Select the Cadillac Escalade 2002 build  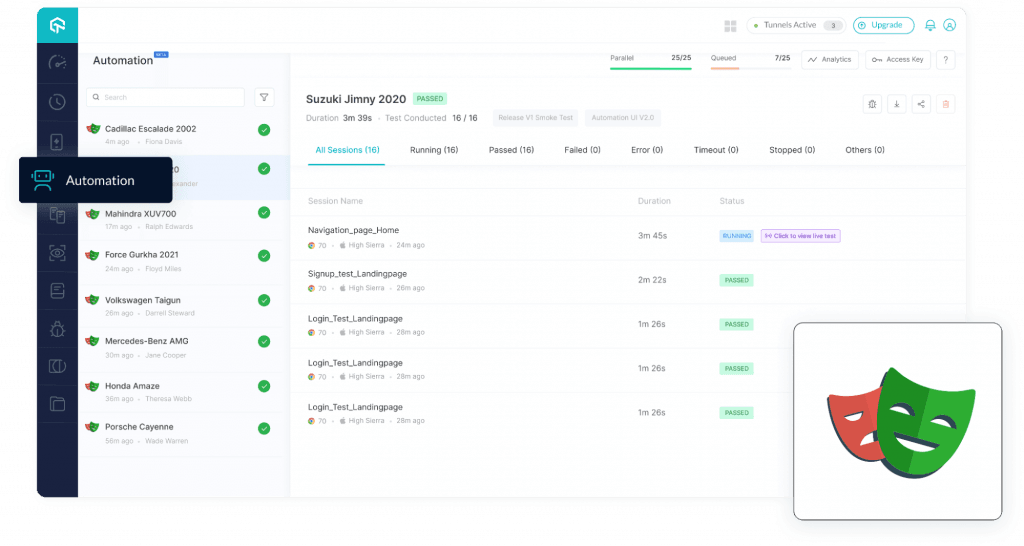184,135
